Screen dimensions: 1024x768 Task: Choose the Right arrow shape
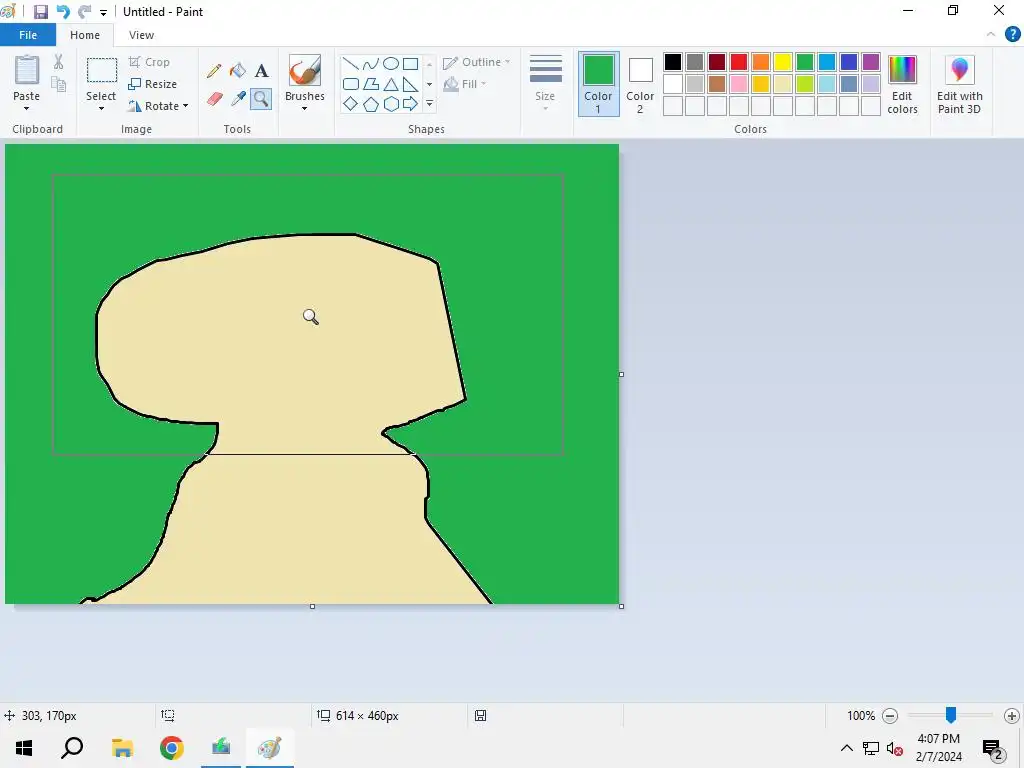410,104
